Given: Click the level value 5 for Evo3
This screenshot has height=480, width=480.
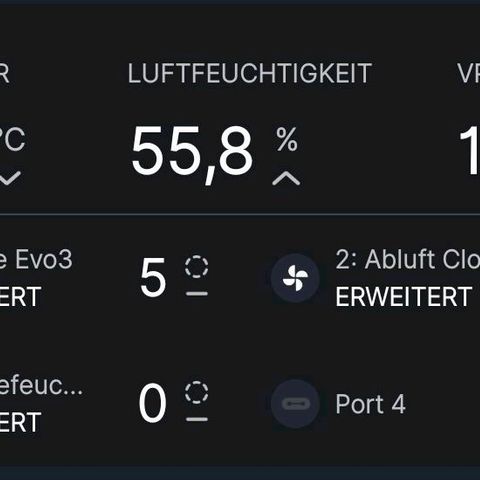Looking at the screenshot, I should [153, 277].
